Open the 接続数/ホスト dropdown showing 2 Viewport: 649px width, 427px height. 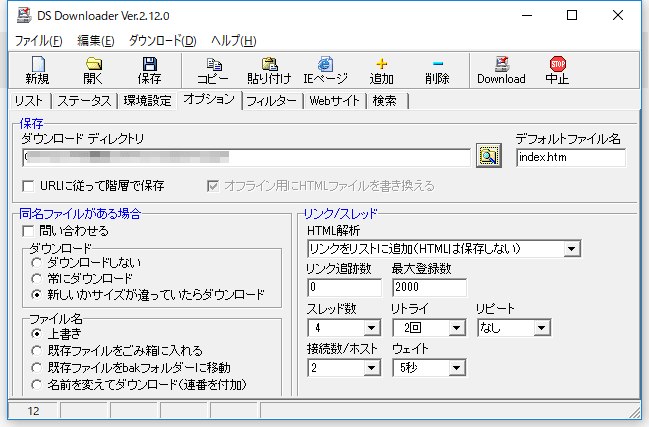(372, 367)
